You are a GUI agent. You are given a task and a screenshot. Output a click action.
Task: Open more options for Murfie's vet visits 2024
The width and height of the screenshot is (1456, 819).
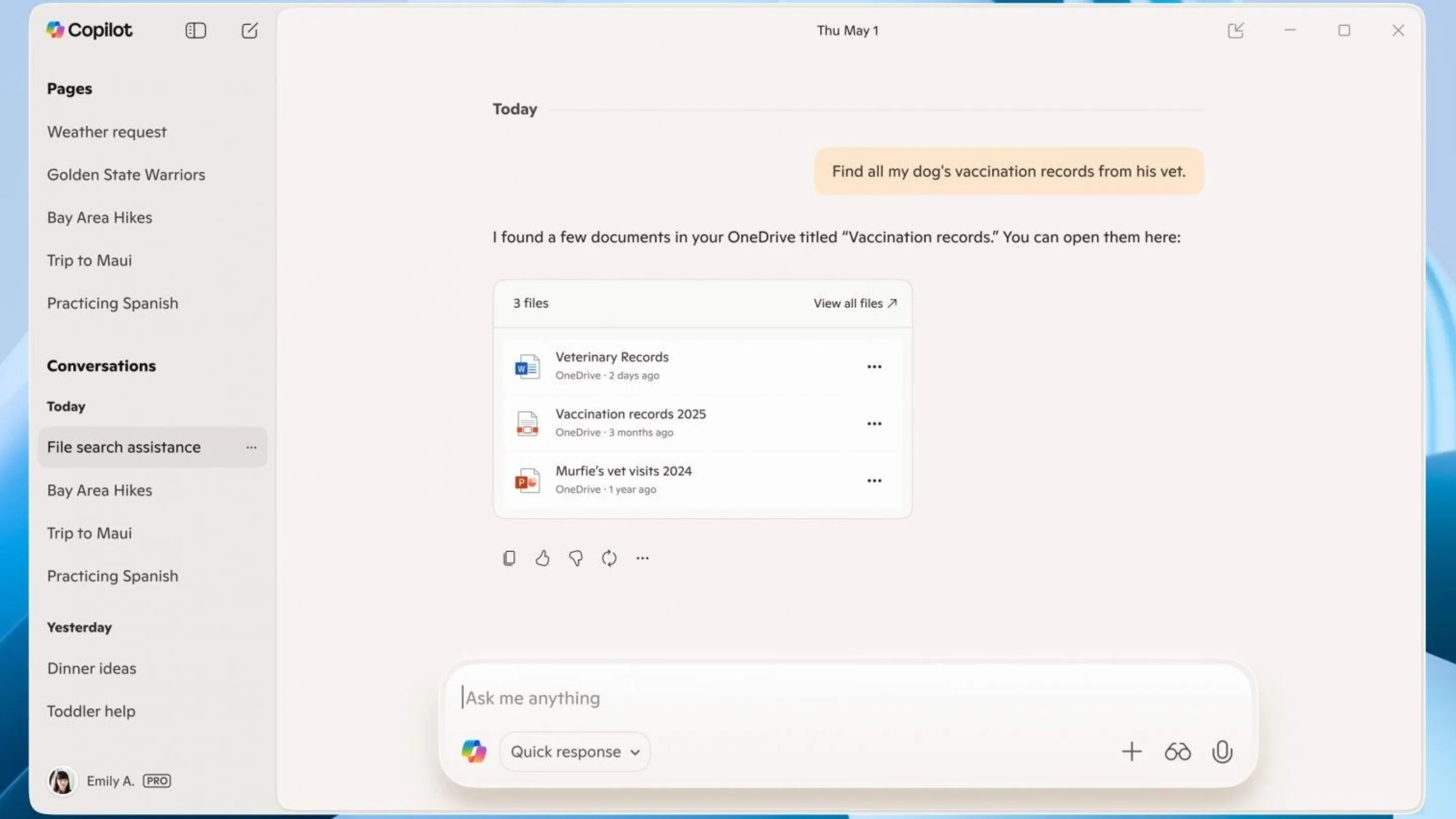[874, 480]
